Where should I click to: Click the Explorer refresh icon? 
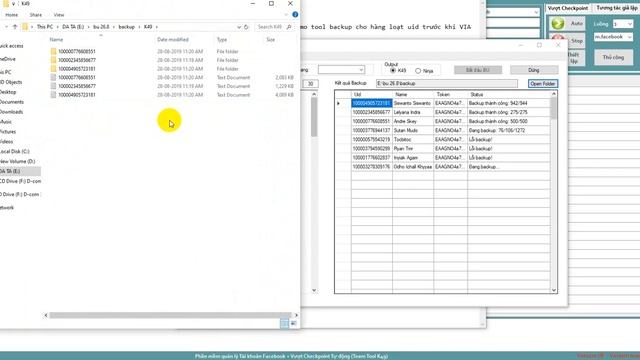click(x=246, y=27)
